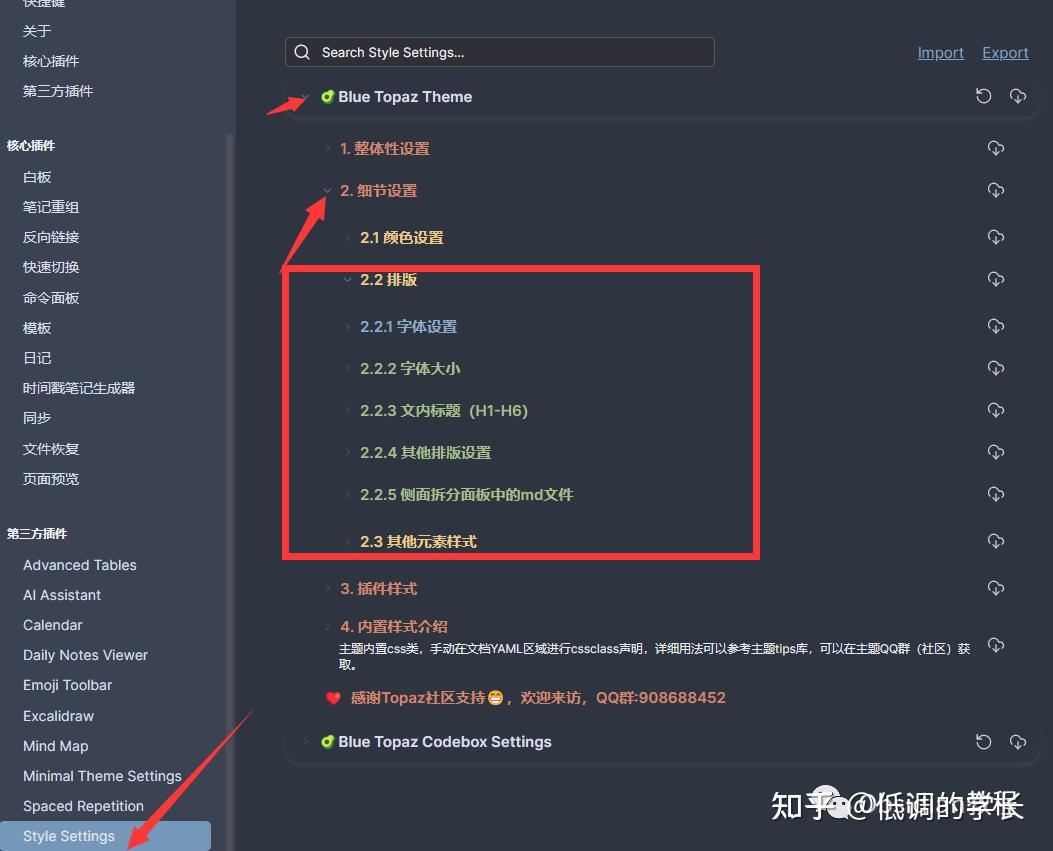Image resolution: width=1053 pixels, height=851 pixels.
Task: Reset Blue Topaz Codebox Settings icon
Action: (x=983, y=742)
